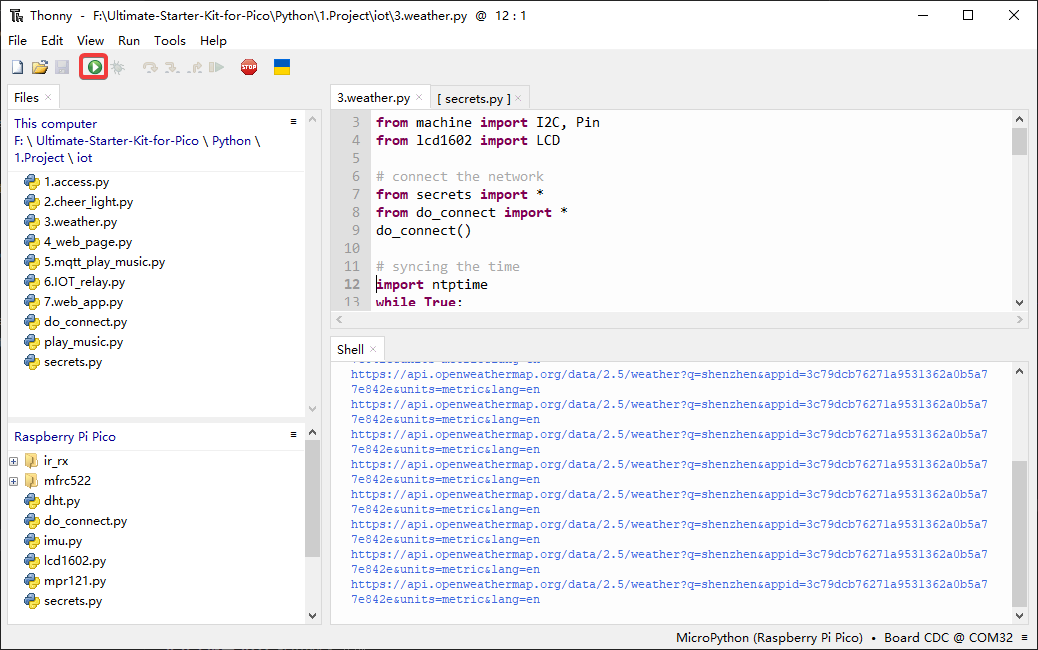Click line number 12 in editor gutter
1038x650 pixels.
tap(352, 284)
